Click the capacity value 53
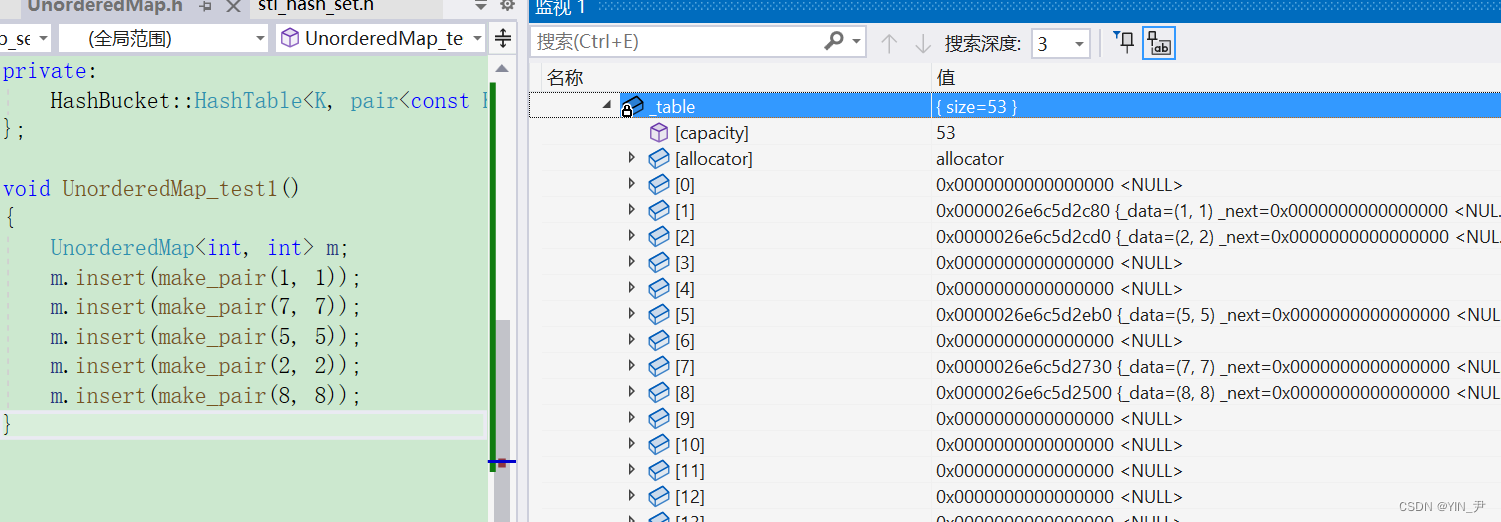This screenshot has height=522, width=1501. (x=946, y=133)
